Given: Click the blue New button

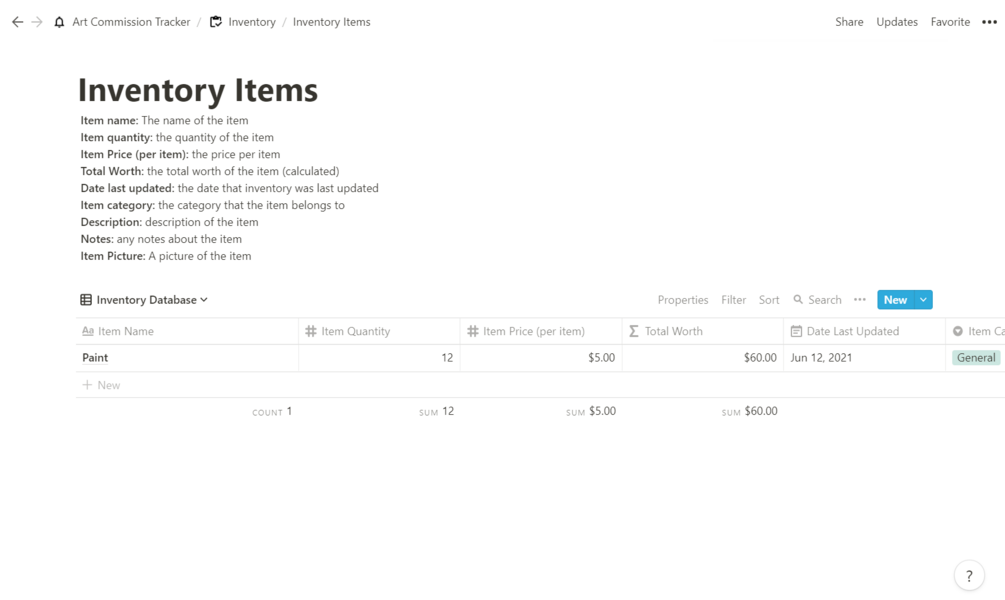Looking at the screenshot, I should pos(895,300).
